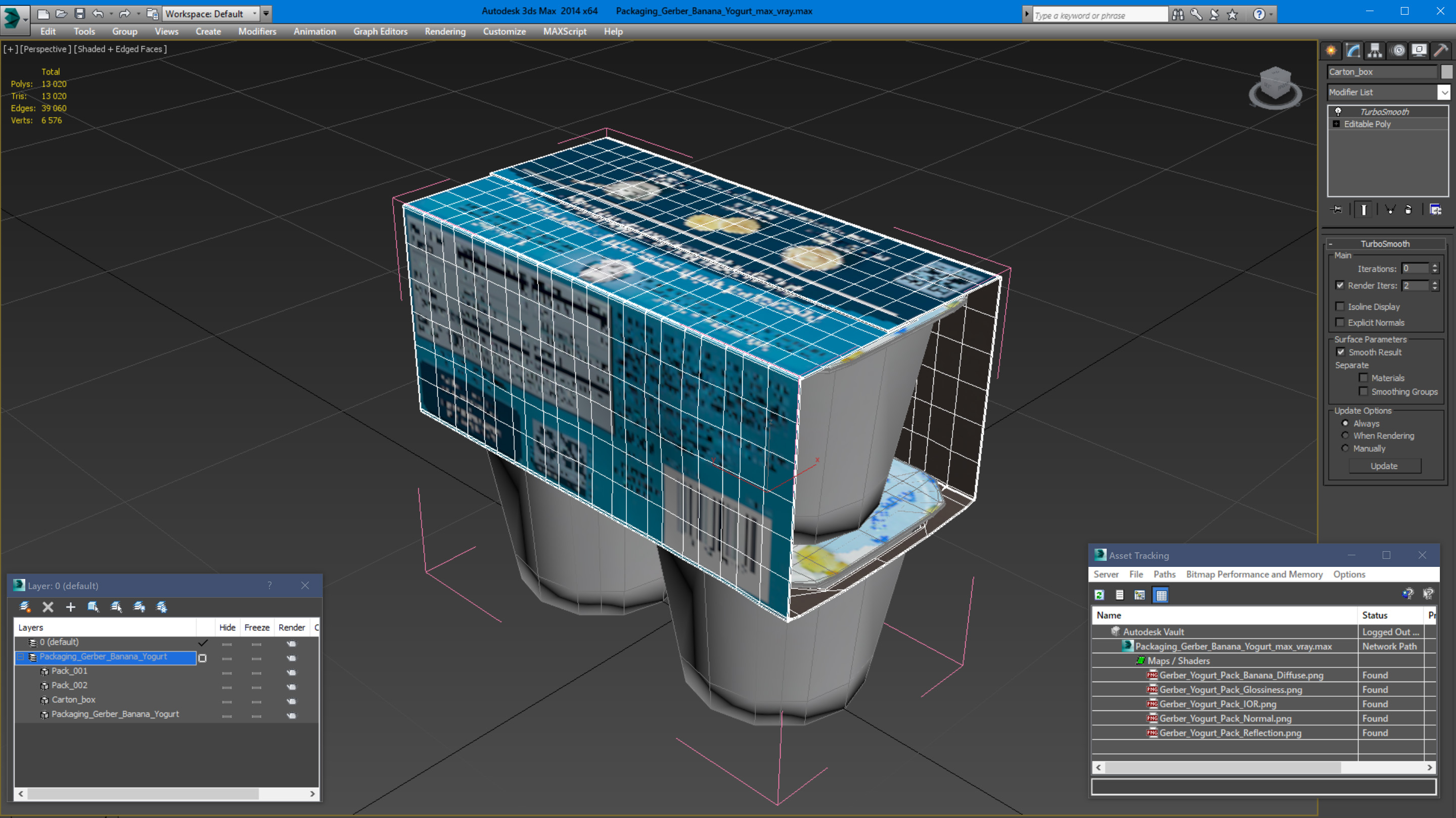1456x818 pixels.
Task: Click the Layer dialog horizontal scrollbar
Action: click(167, 794)
